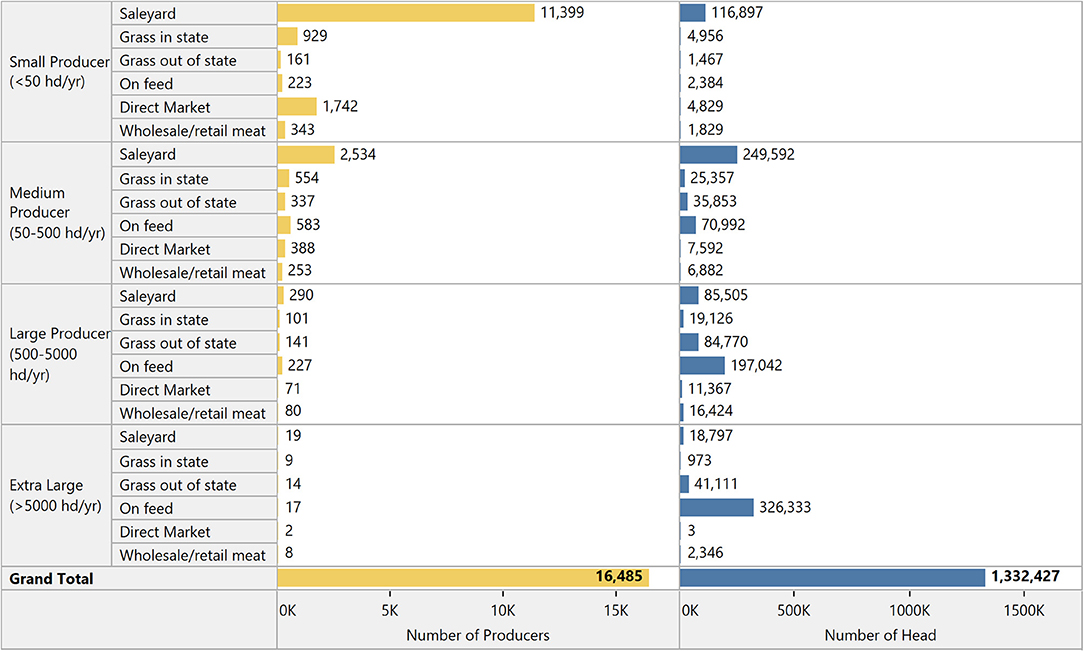The width and height of the screenshot is (1084, 651).
Task: Click the blue bar labeled 326,333
Action: click(x=717, y=507)
